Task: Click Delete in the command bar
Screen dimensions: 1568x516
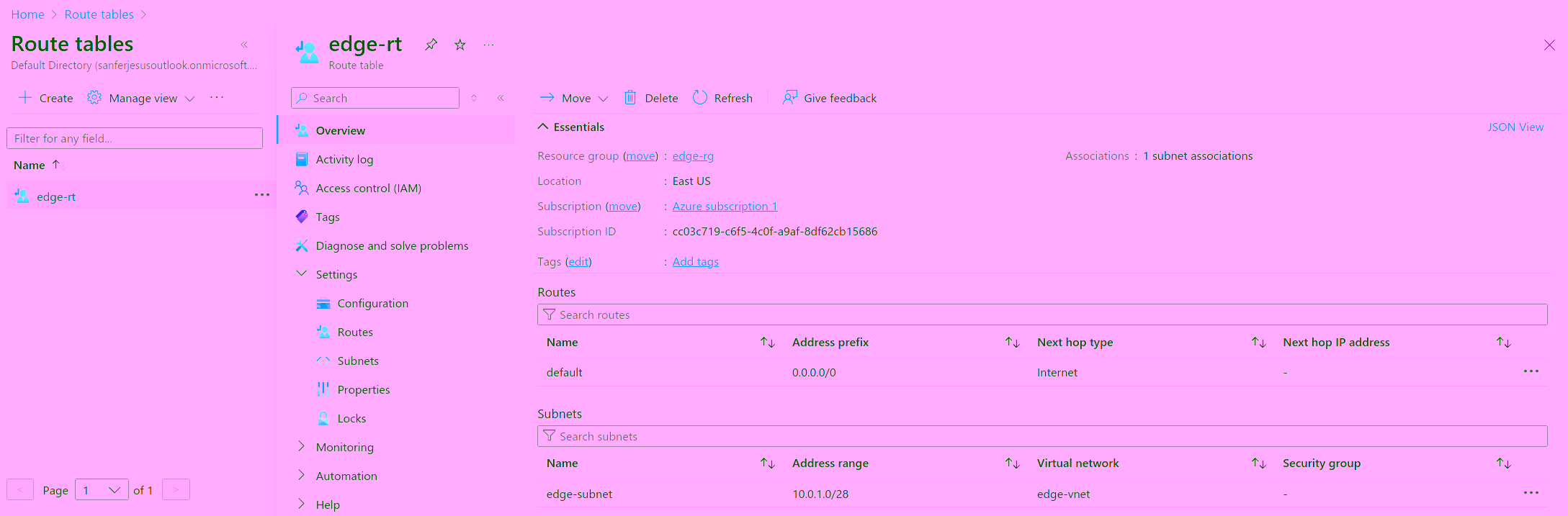Action: click(651, 98)
